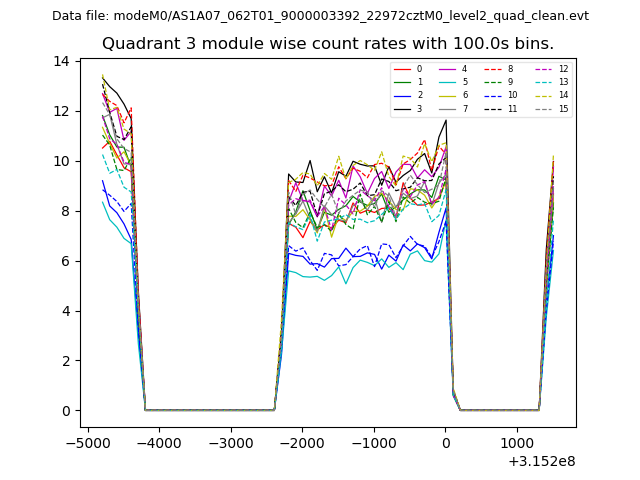Click the y-axis tick label 0
640x480 pixels.
[x=65, y=411]
